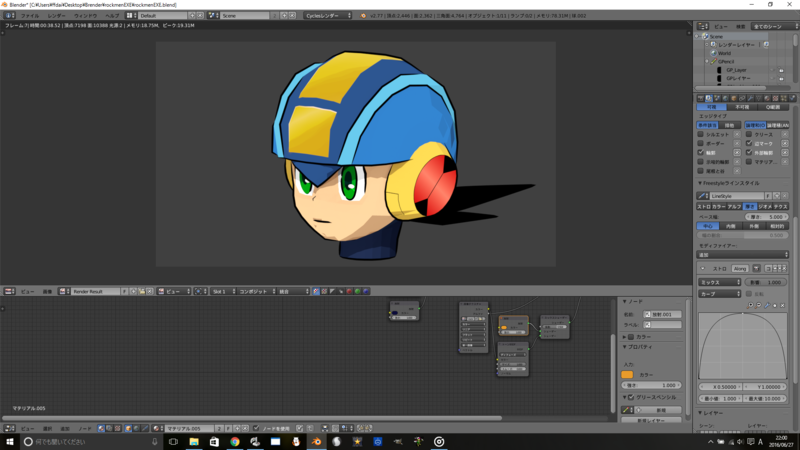Image resolution: width=800 pixels, height=450 pixels.
Task: Select the 中心 thickness position button
Action: (x=708, y=226)
